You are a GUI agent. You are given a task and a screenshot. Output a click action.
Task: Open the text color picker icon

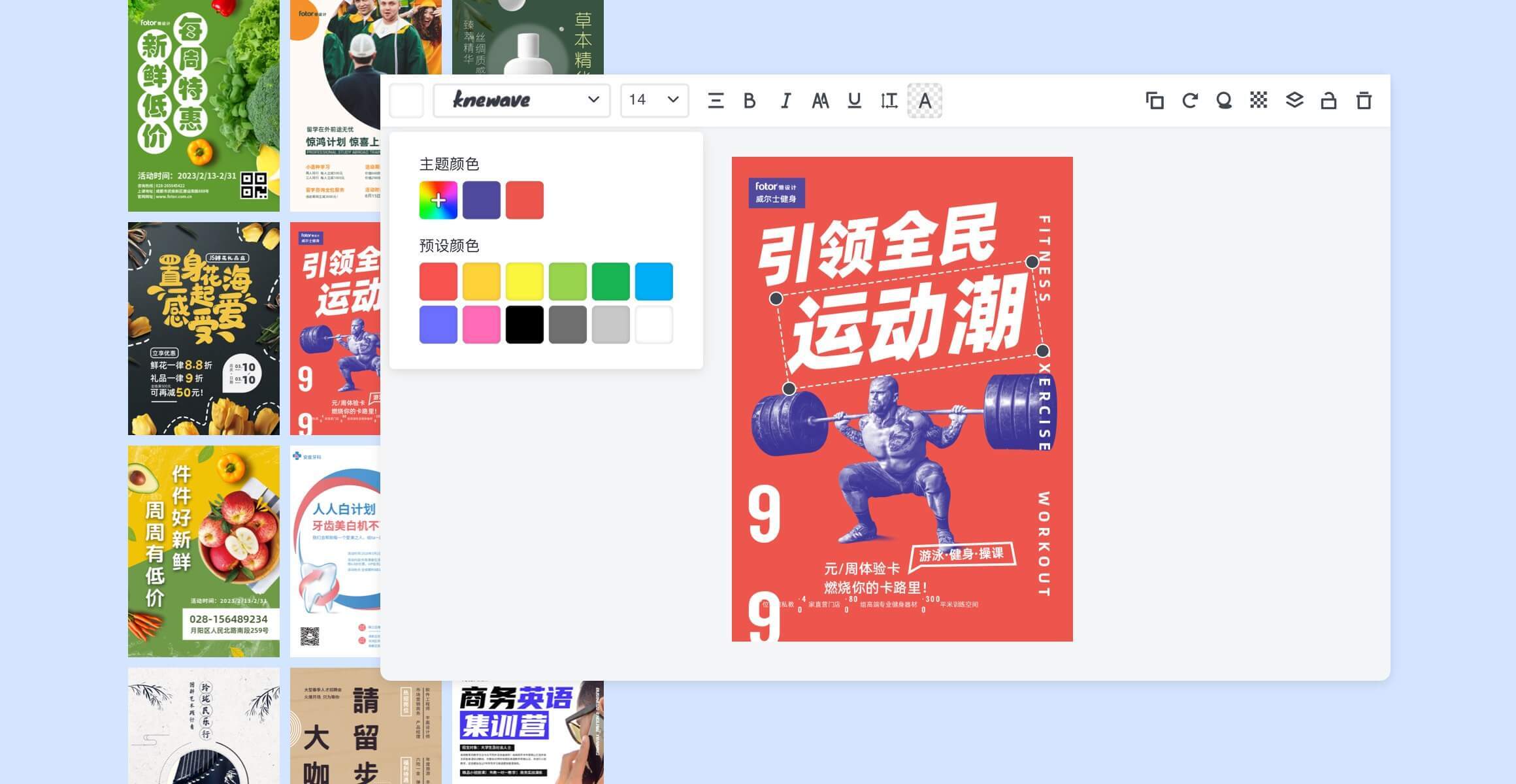click(925, 101)
